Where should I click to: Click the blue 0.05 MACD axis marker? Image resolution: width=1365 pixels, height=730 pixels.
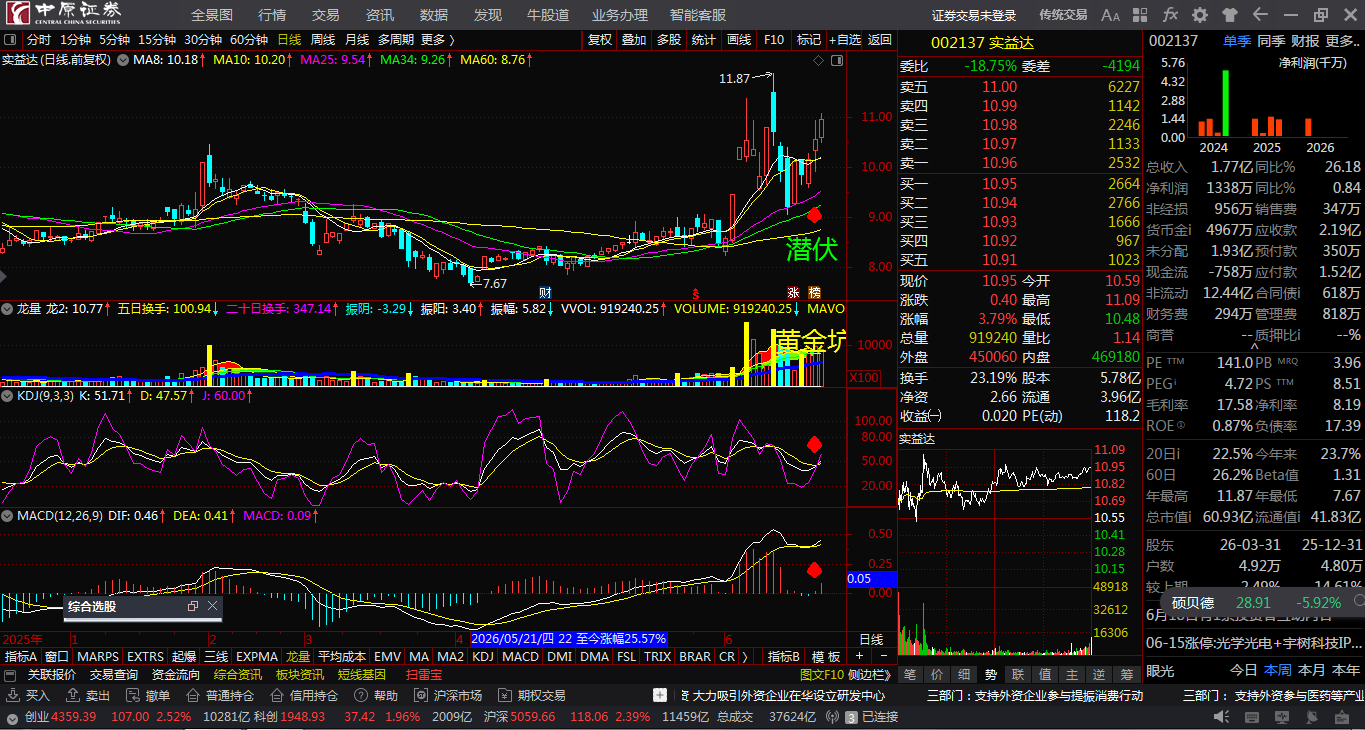tap(872, 579)
